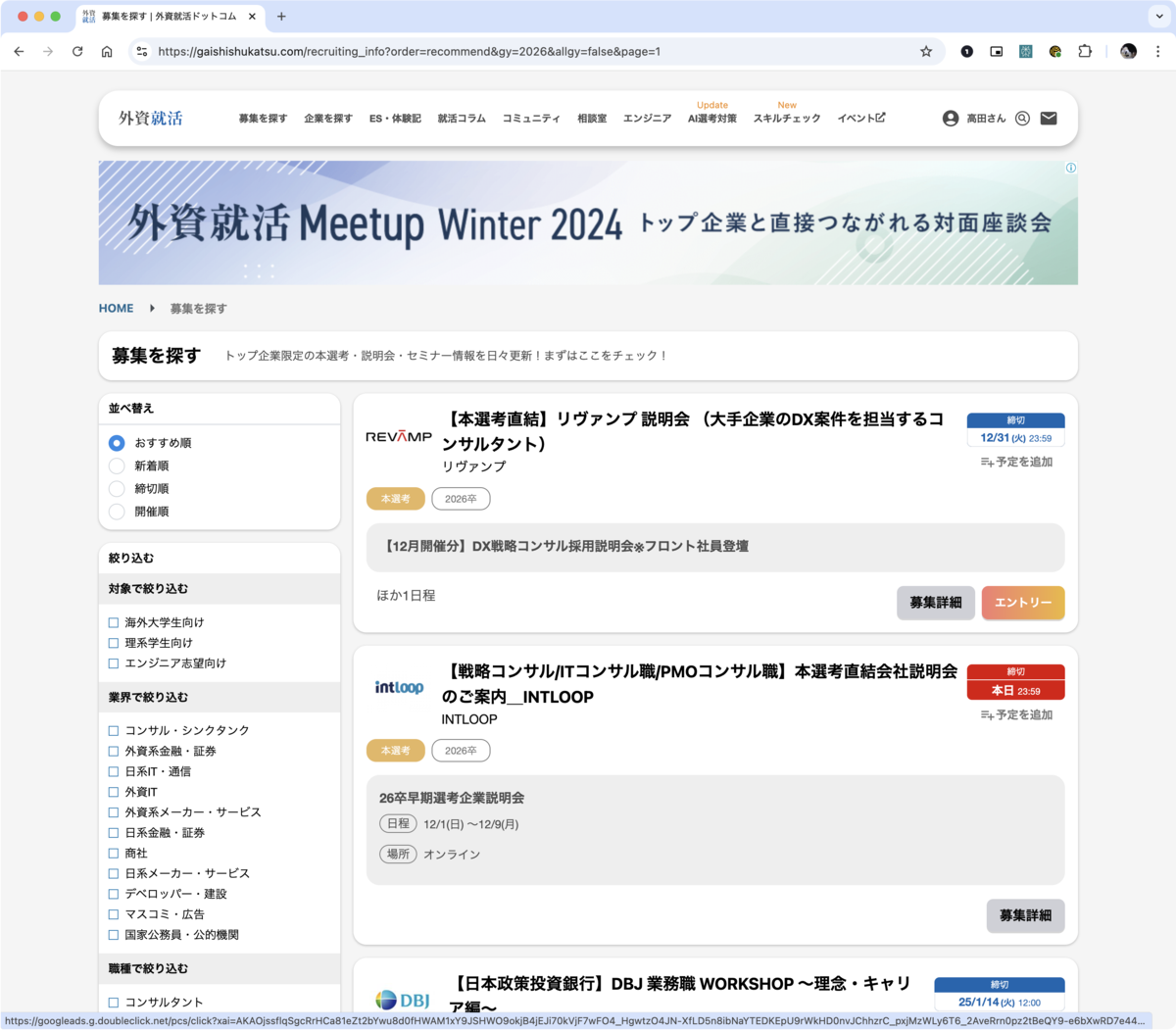Go back using the browser back arrow
The width and height of the screenshot is (1176, 1030).
click(19, 51)
